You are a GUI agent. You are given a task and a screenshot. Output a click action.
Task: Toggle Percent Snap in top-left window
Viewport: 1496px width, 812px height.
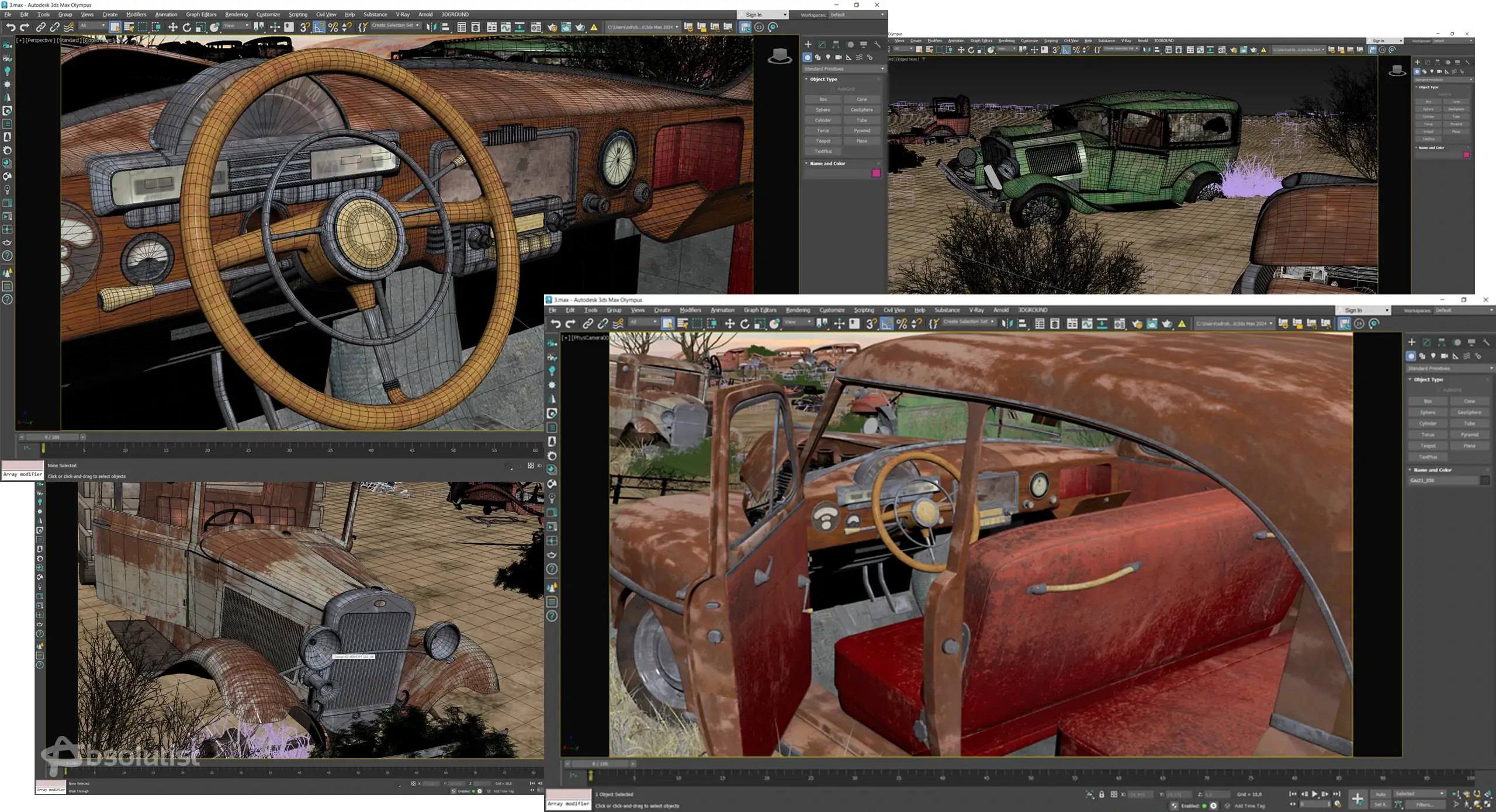click(x=333, y=27)
